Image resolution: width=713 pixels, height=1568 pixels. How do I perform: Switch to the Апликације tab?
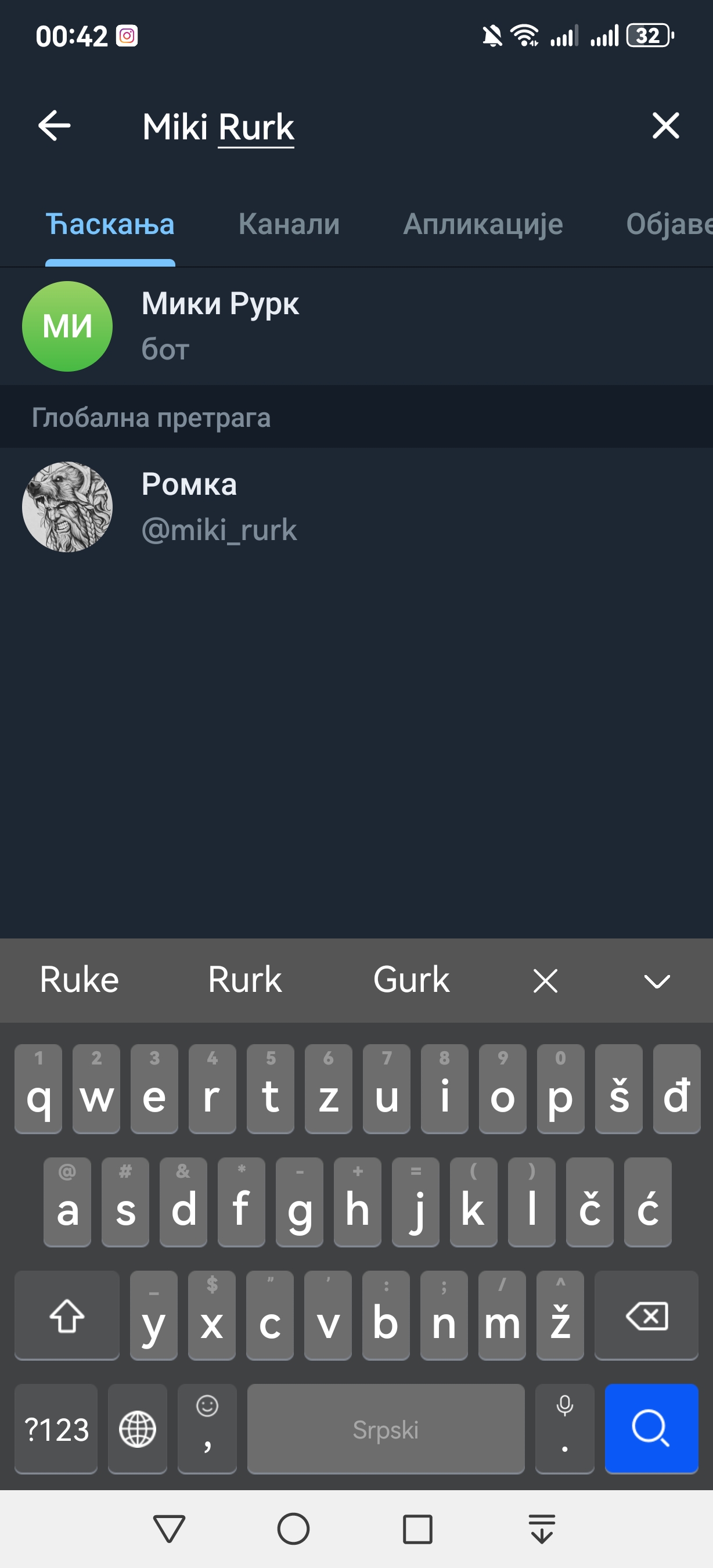click(x=483, y=224)
